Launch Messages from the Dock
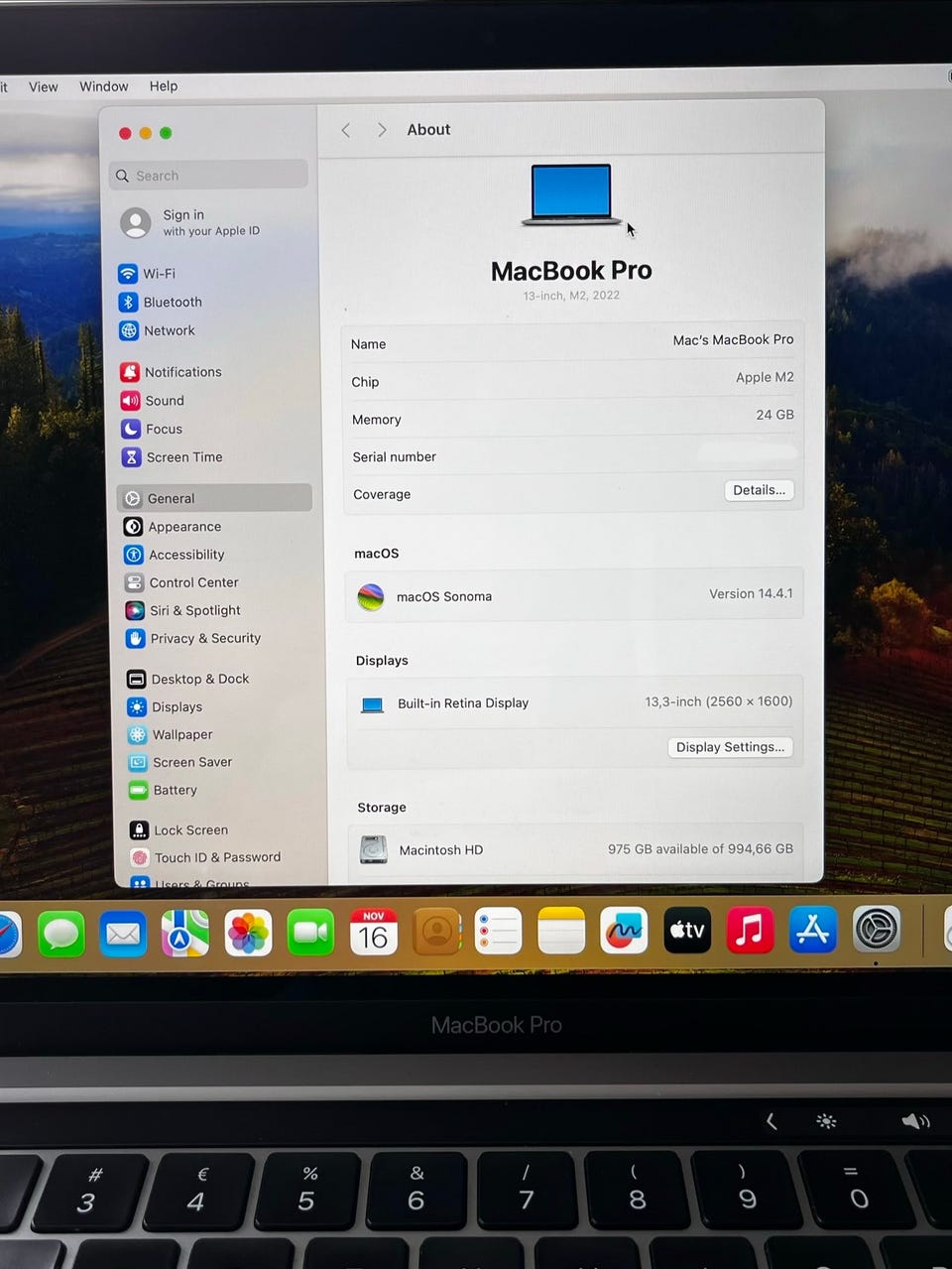952x1269 pixels. point(60,933)
